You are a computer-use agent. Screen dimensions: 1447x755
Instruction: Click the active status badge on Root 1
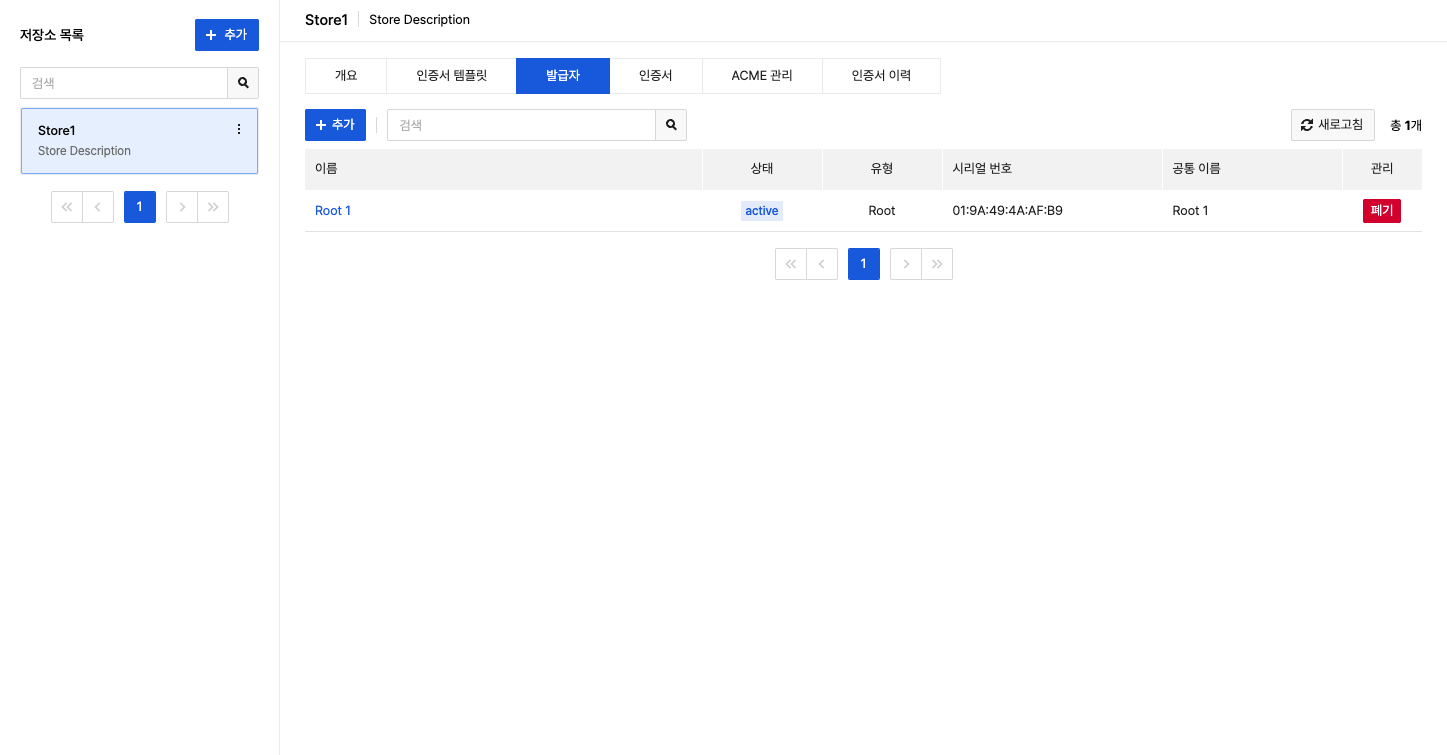click(761, 210)
